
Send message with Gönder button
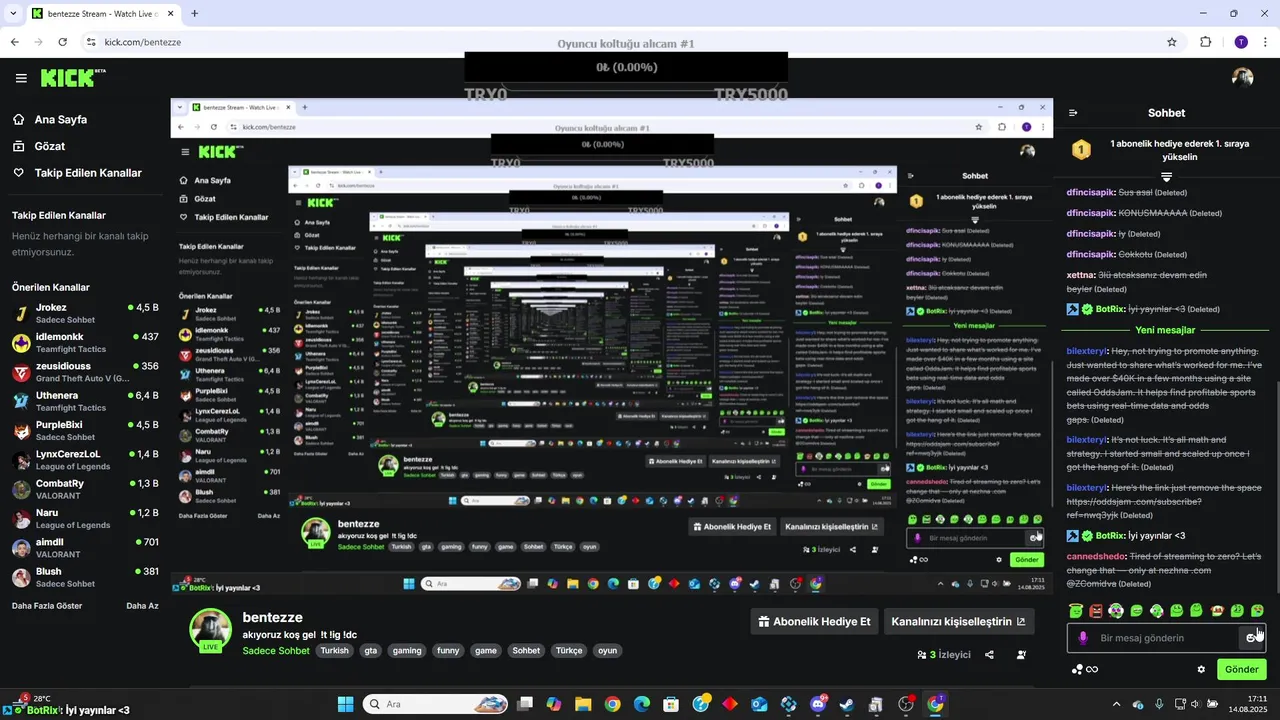(1241, 669)
